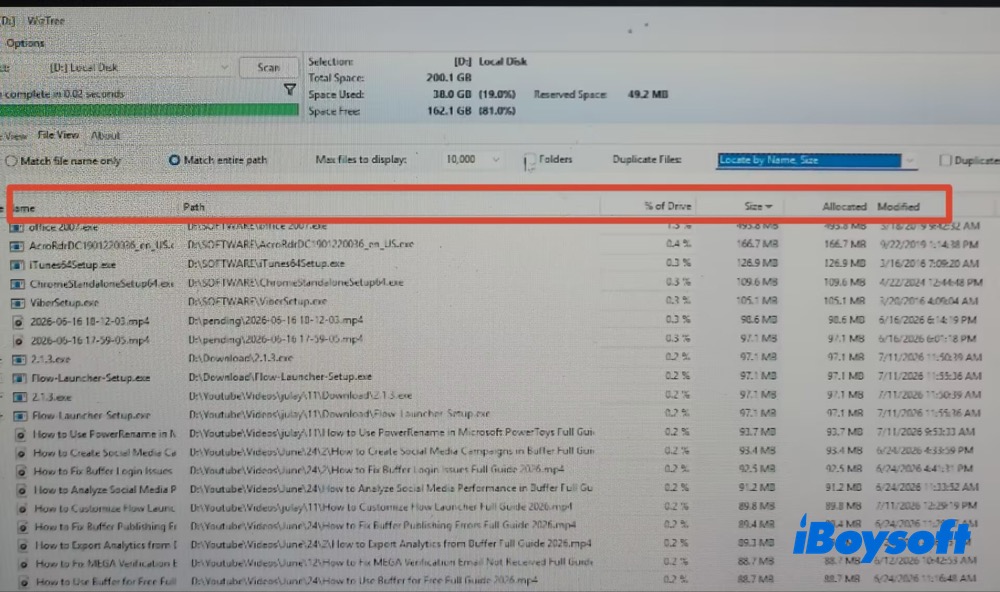
Task: Click the How to Fix MEGA Verification icon
Action: pos(24,565)
